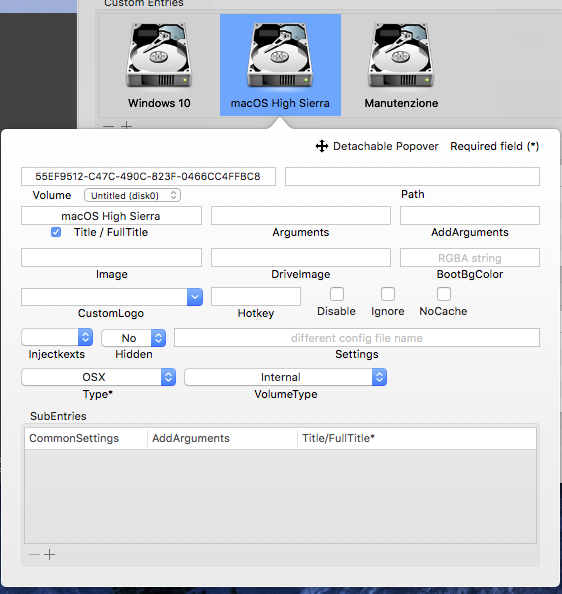Open the Hidden dropdown set to No
Screen dimensions: 562x594
point(134,338)
